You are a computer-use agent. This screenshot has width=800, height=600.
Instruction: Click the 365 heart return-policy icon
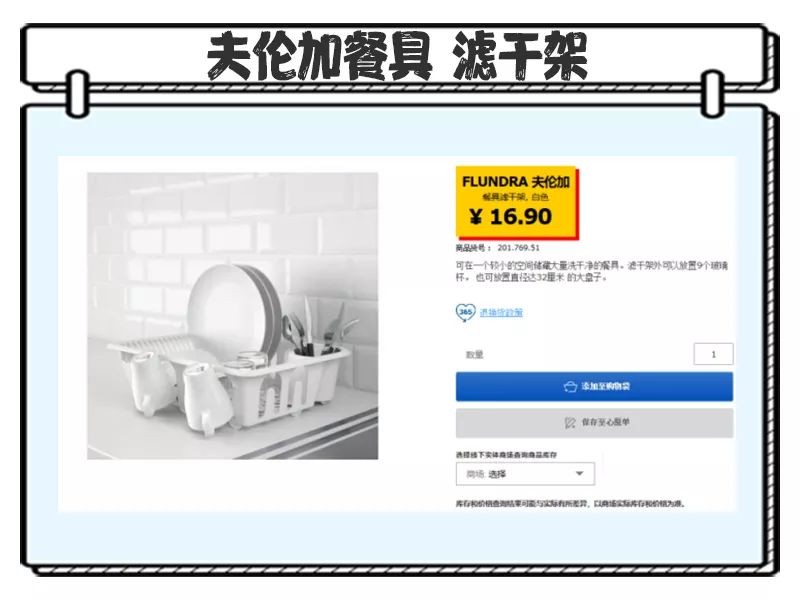(x=465, y=312)
